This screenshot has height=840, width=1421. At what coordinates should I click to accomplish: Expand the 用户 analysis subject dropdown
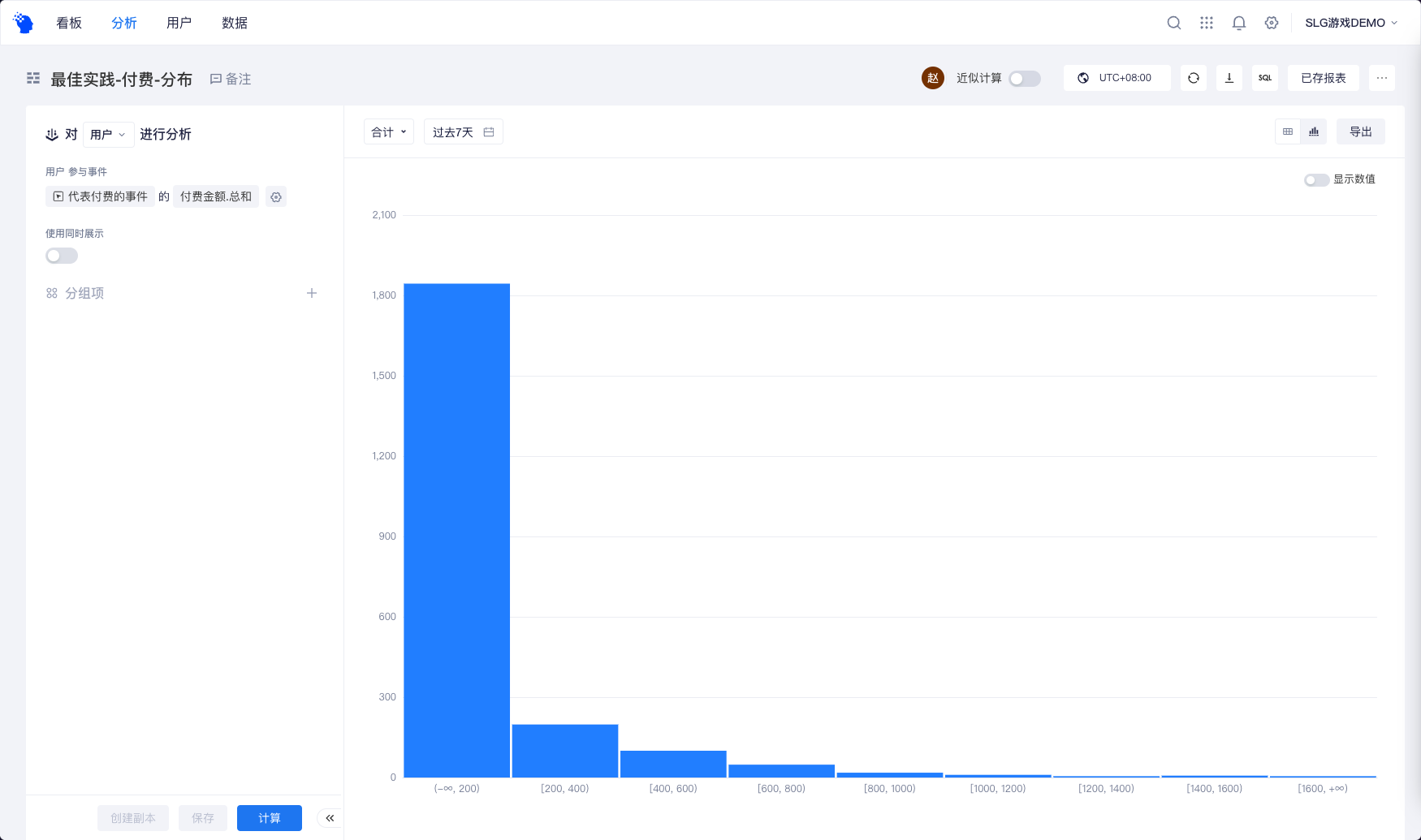(109, 135)
